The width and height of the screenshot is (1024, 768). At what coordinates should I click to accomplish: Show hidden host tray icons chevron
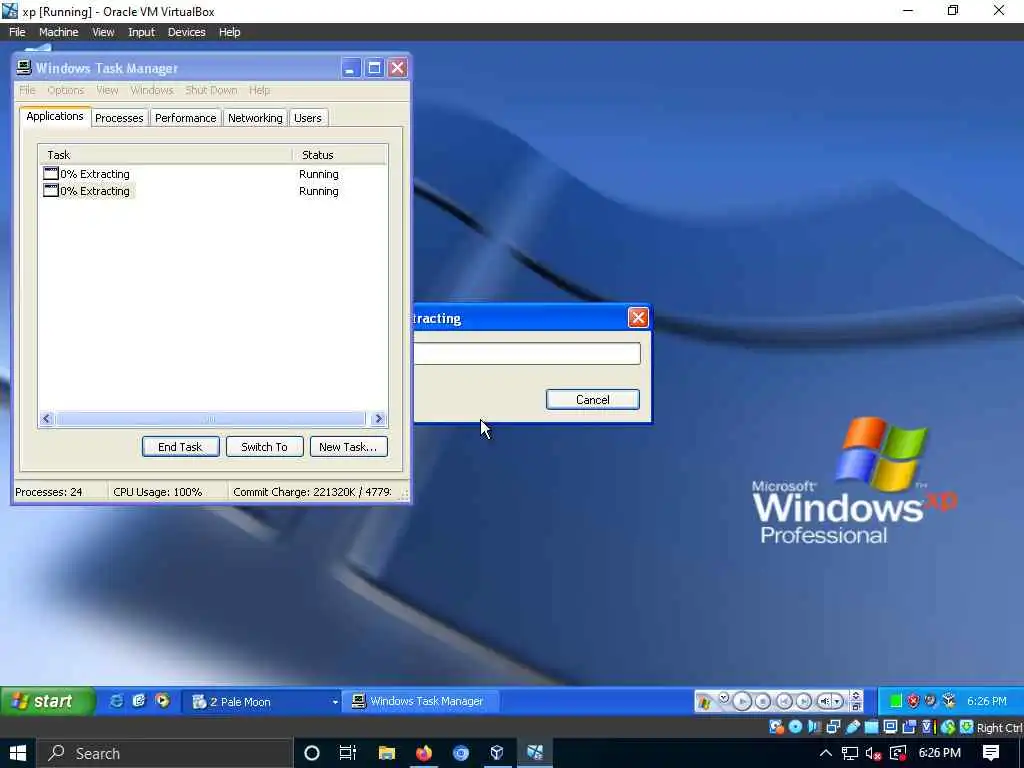[825, 753]
